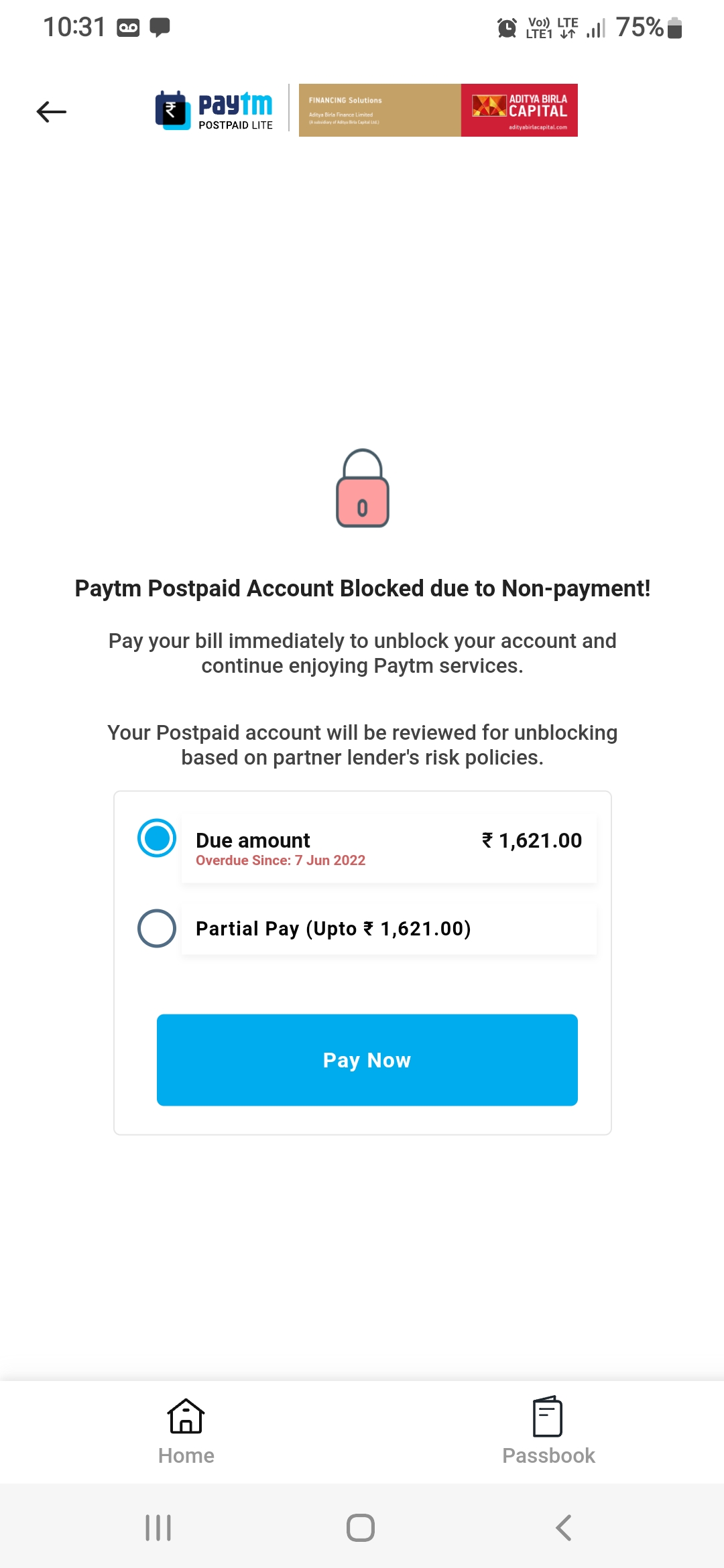This screenshot has width=724, height=1568.
Task: Tap the voicemail icon in status bar
Action: tap(128, 27)
